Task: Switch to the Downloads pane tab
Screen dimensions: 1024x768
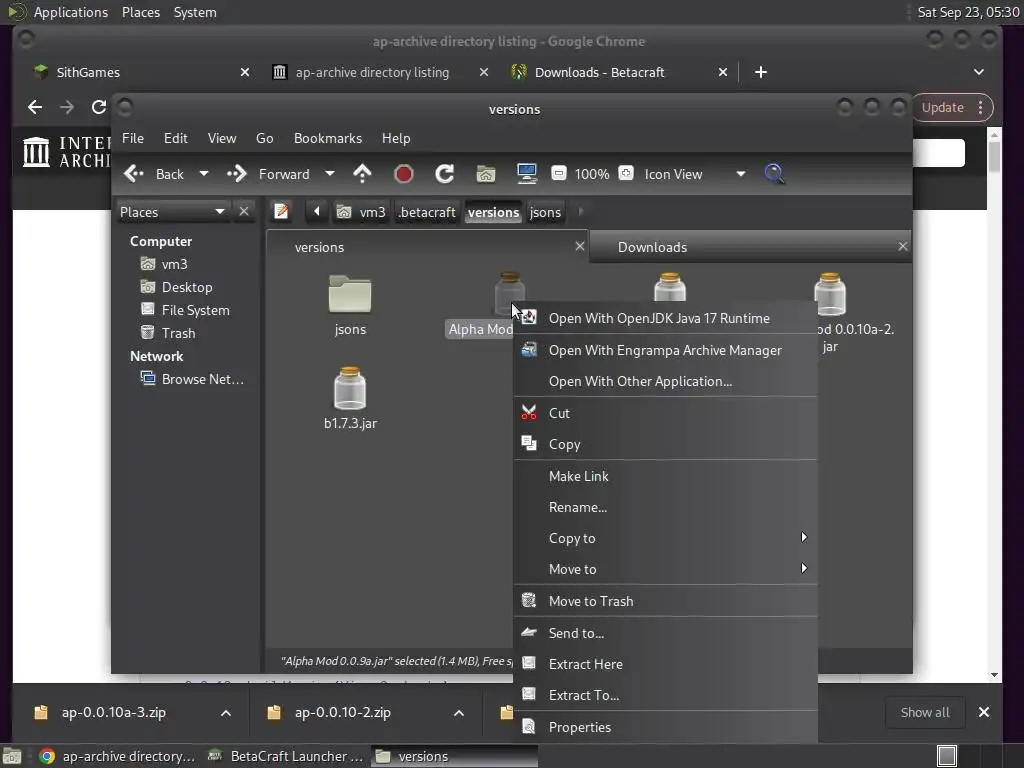Action: (x=750, y=247)
